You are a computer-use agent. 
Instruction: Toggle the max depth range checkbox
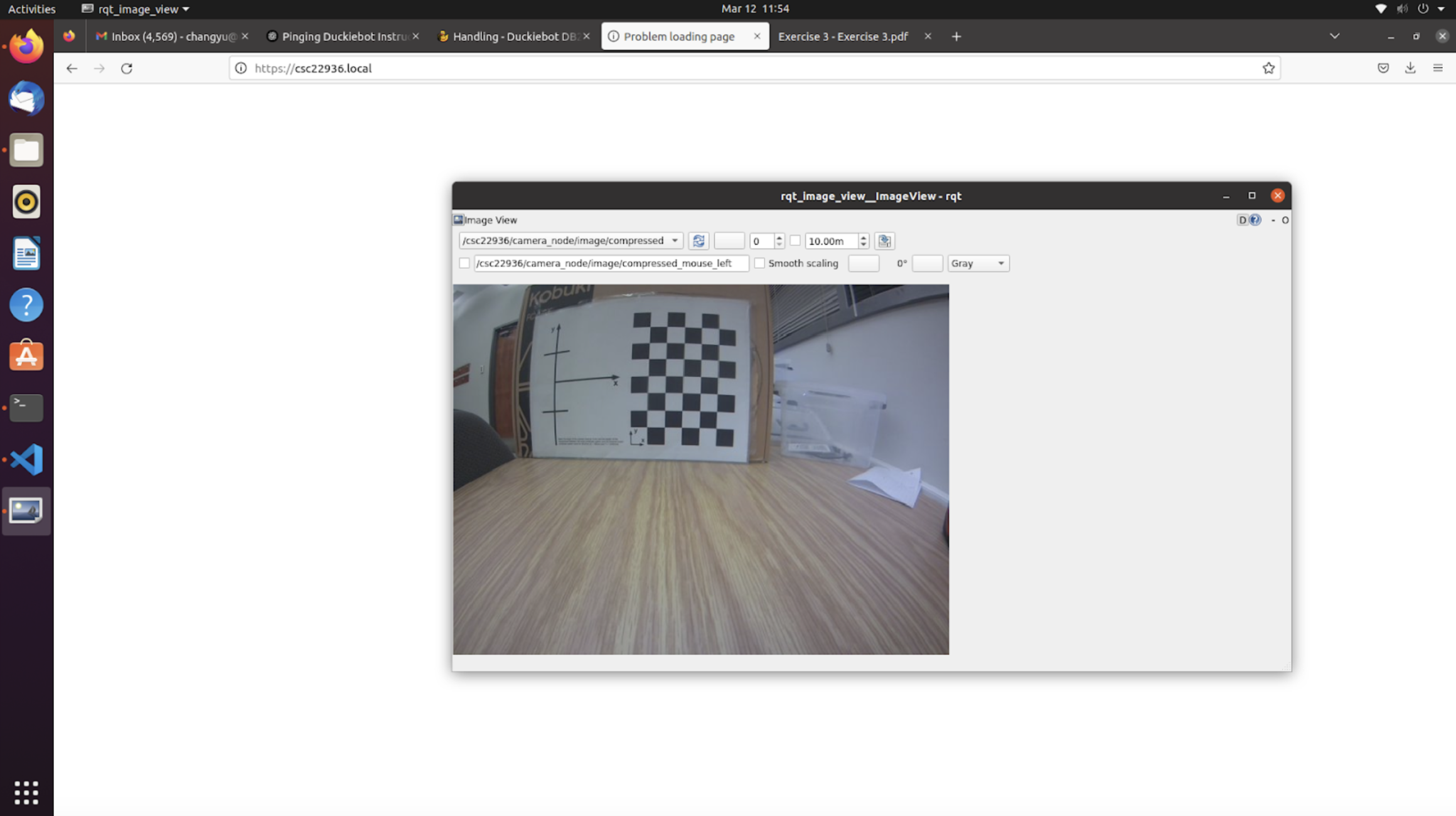[795, 241]
